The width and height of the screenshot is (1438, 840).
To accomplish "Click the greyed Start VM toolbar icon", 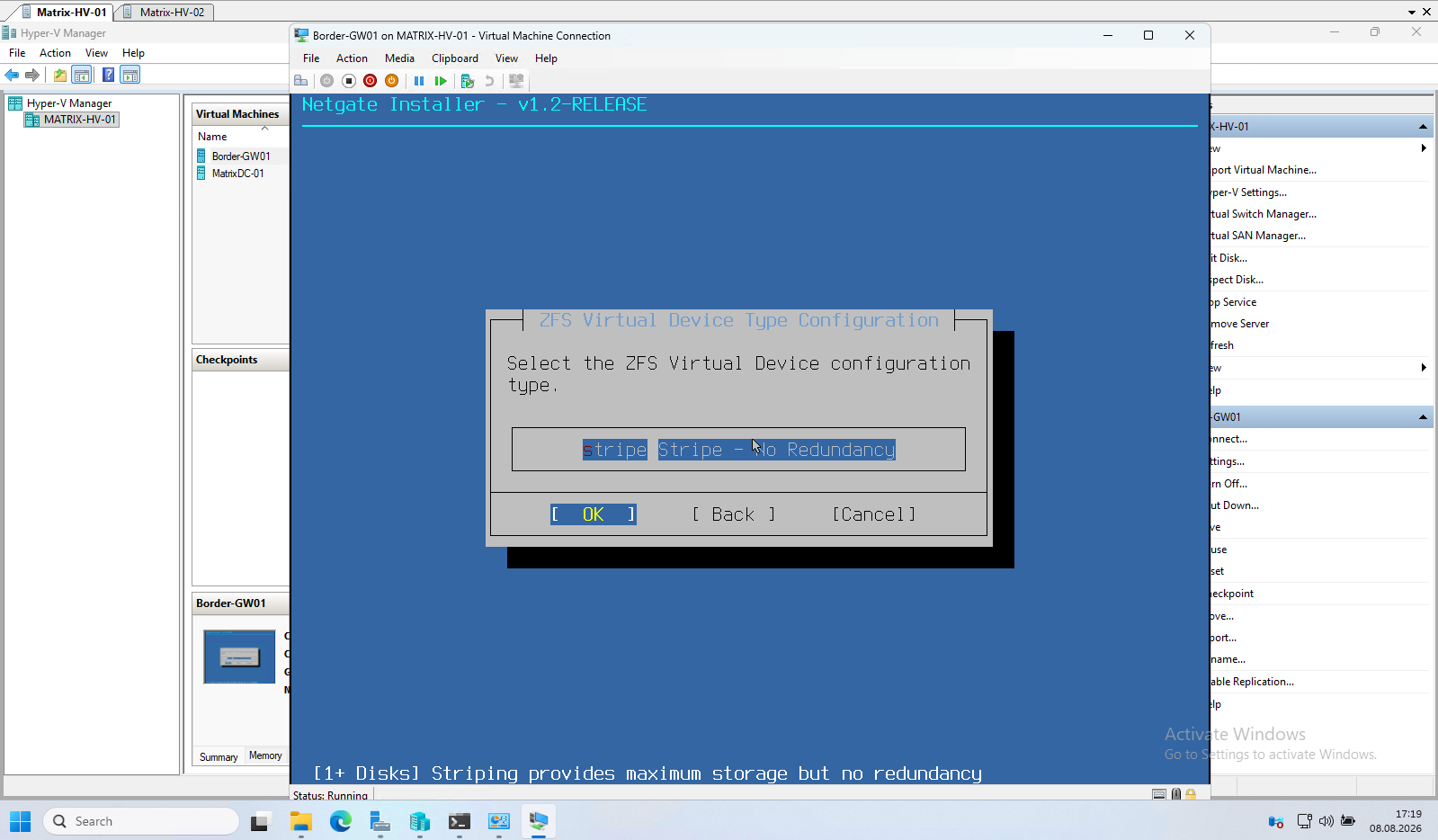I will tap(326, 81).
